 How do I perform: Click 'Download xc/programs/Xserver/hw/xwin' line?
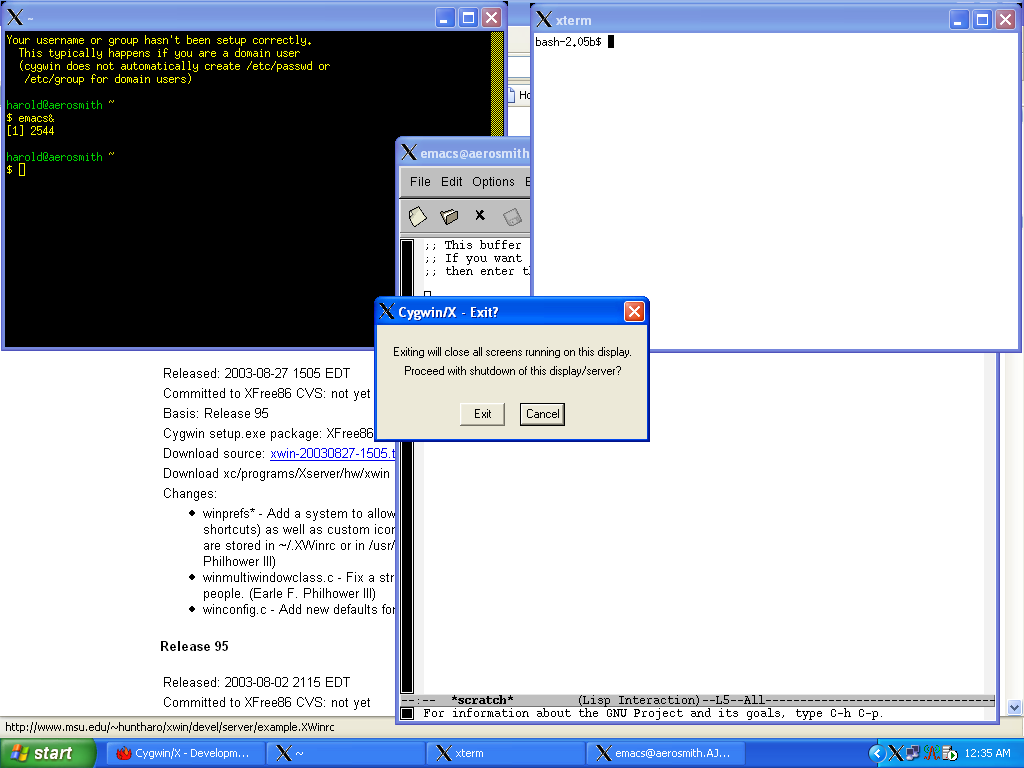(x=276, y=473)
